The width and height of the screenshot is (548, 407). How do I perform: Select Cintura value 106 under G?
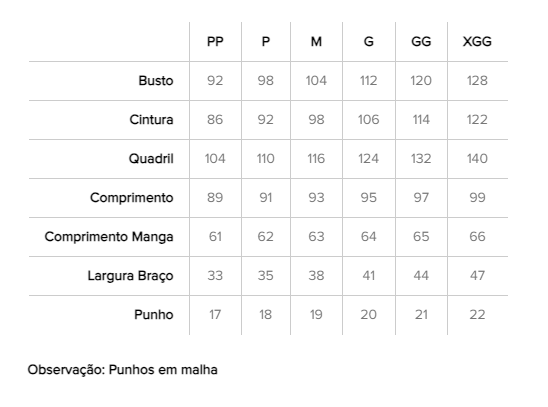coord(368,120)
